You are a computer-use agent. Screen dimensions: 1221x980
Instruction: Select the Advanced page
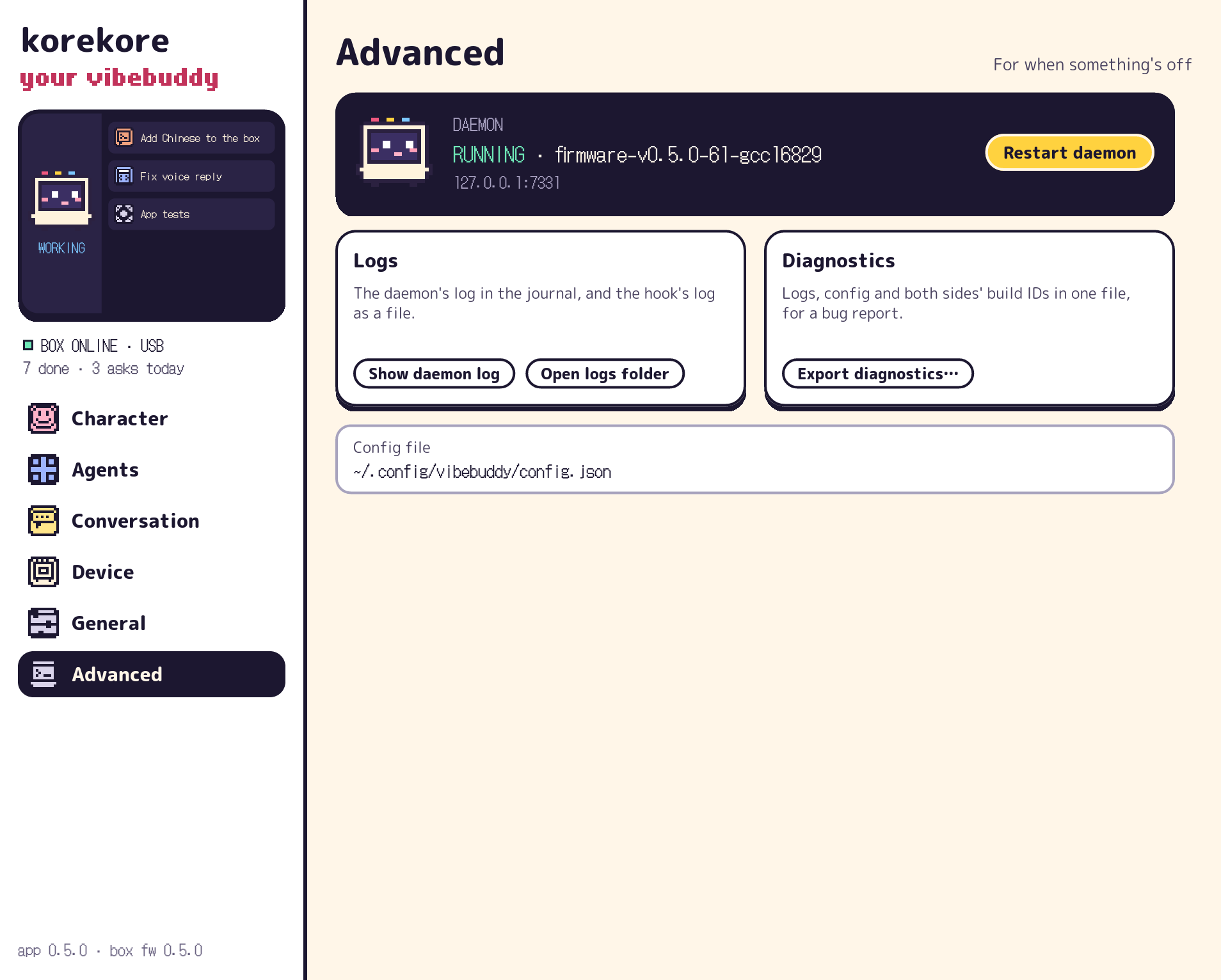click(x=152, y=674)
